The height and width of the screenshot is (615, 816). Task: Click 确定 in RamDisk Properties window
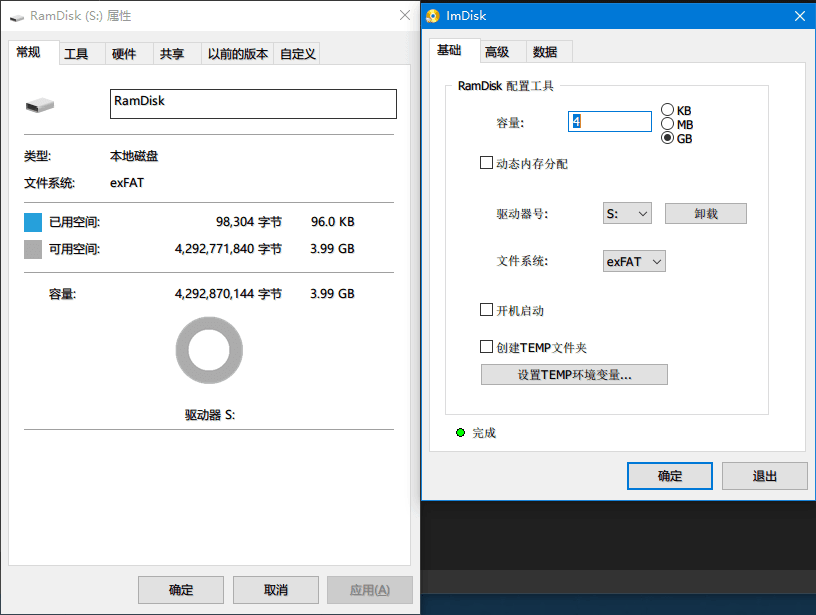point(181,590)
